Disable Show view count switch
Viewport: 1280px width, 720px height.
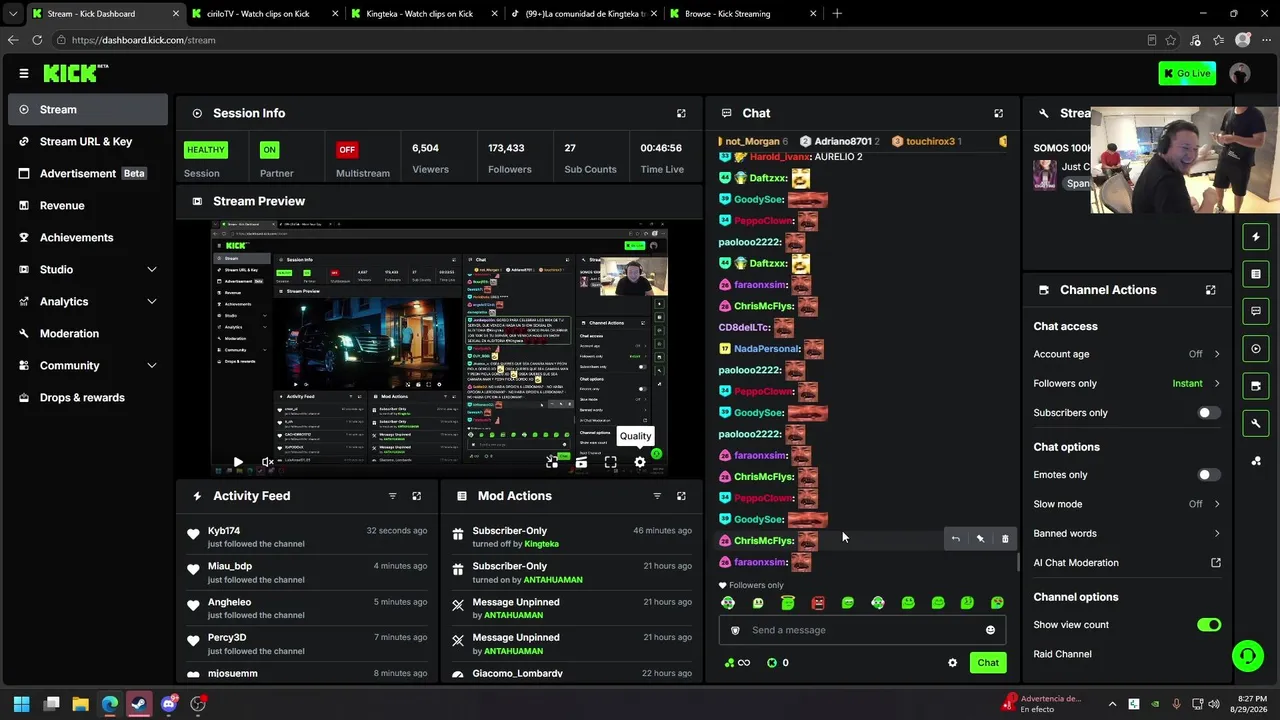pyautogui.click(x=1209, y=625)
